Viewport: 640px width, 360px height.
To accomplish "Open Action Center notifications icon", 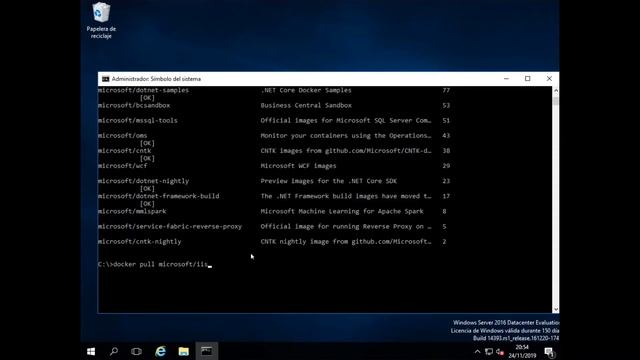I will click(x=549, y=352).
